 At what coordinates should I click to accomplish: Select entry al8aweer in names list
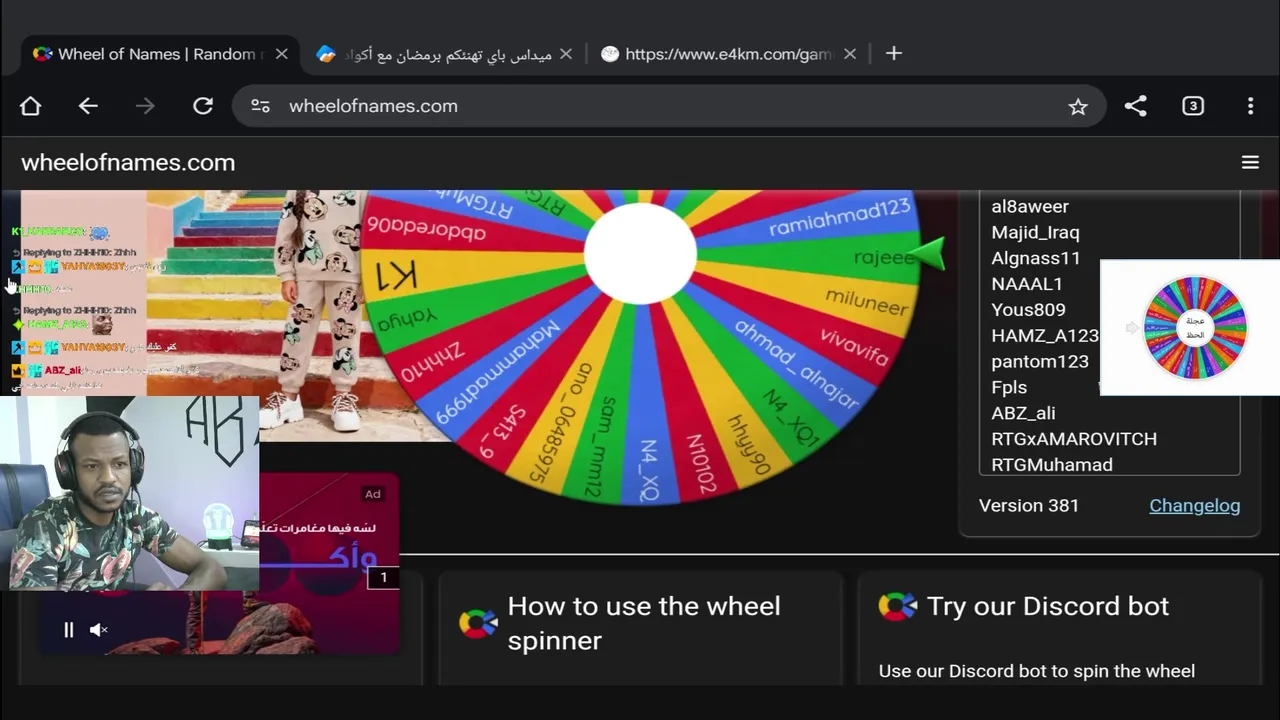[x=1030, y=206]
